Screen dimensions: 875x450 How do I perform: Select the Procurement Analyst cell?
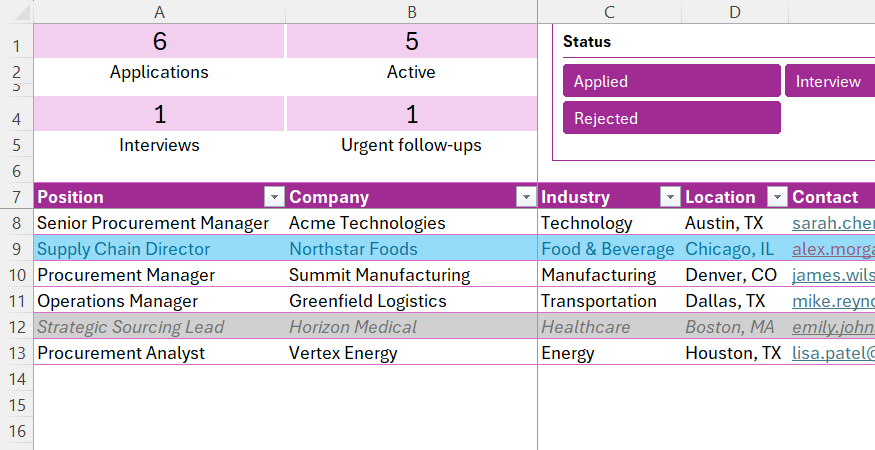tap(160, 353)
